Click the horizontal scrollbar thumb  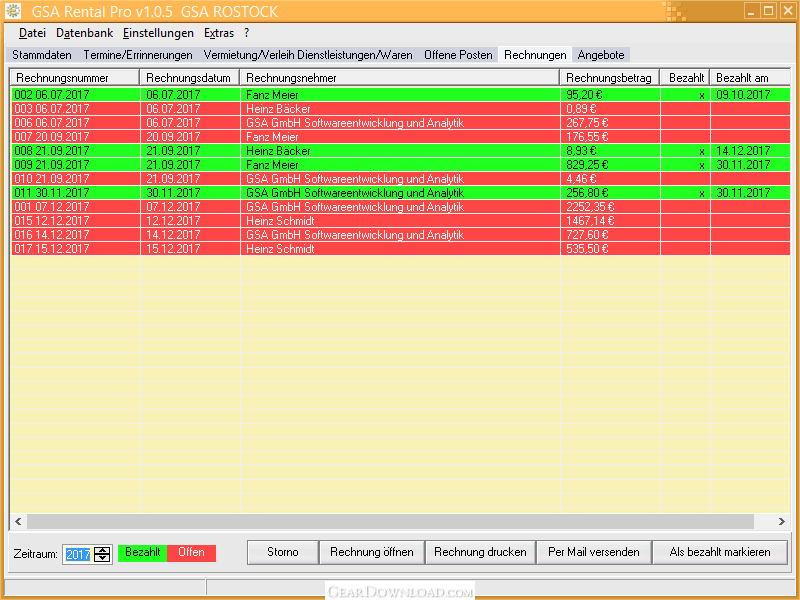[x=390, y=521]
